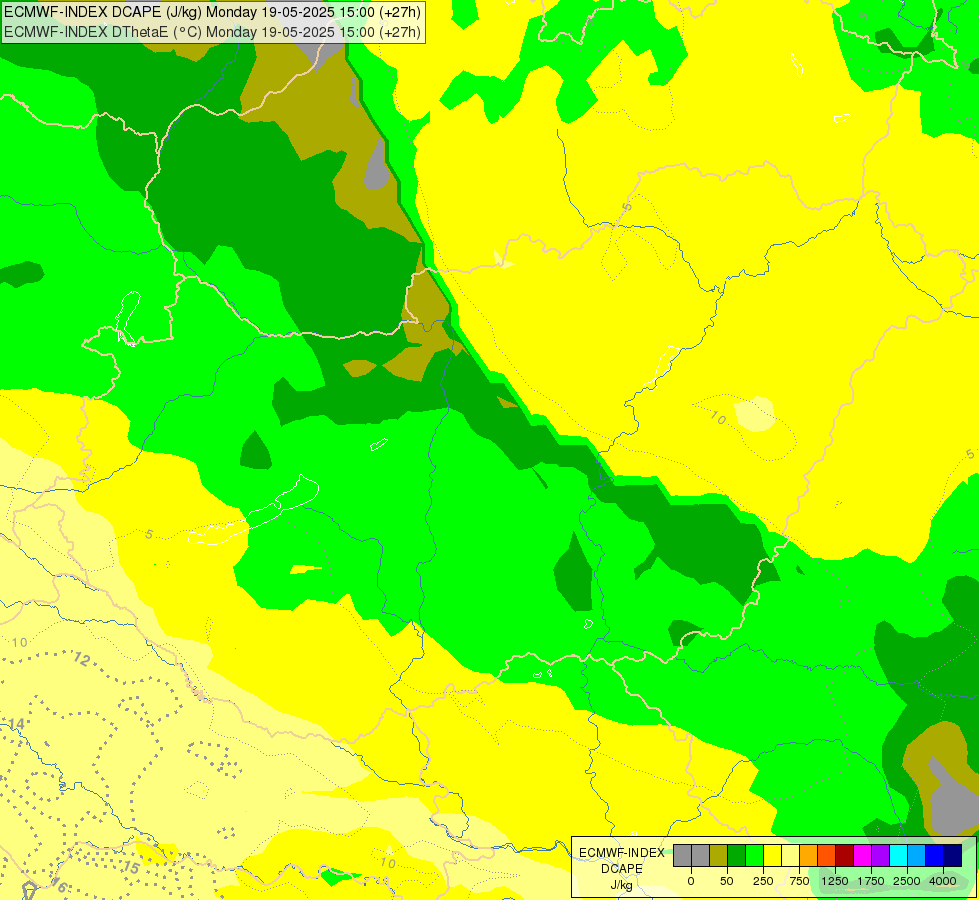This screenshot has height=900, width=979.
Task: Click the legend value 0
Action: 691,881
